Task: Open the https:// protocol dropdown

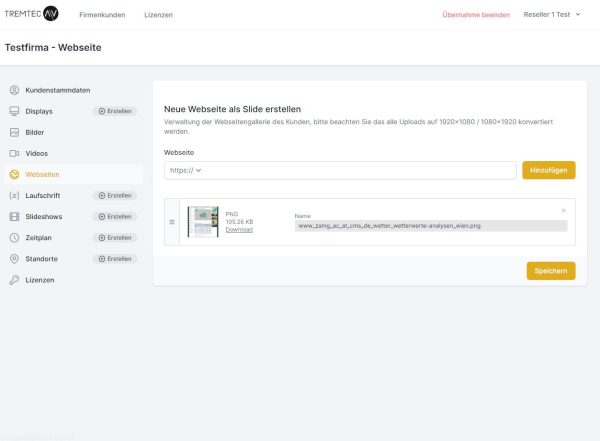Action: (x=186, y=170)
